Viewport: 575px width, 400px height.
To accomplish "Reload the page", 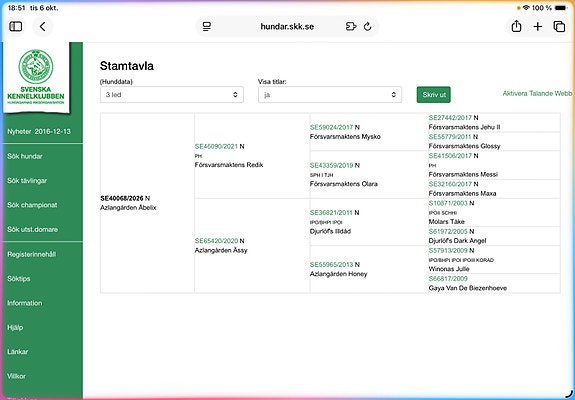I will 367,26.
